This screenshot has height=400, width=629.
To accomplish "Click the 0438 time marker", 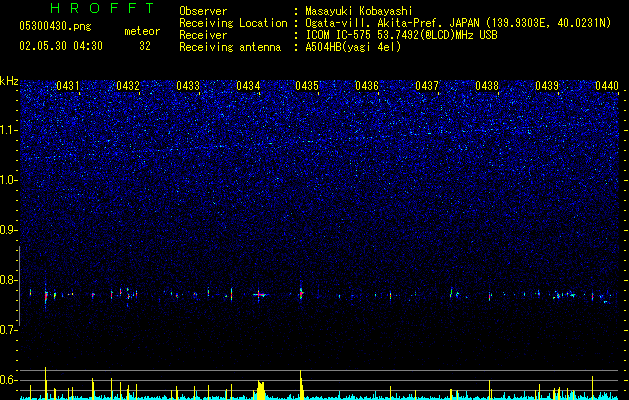I will [487, 86].
